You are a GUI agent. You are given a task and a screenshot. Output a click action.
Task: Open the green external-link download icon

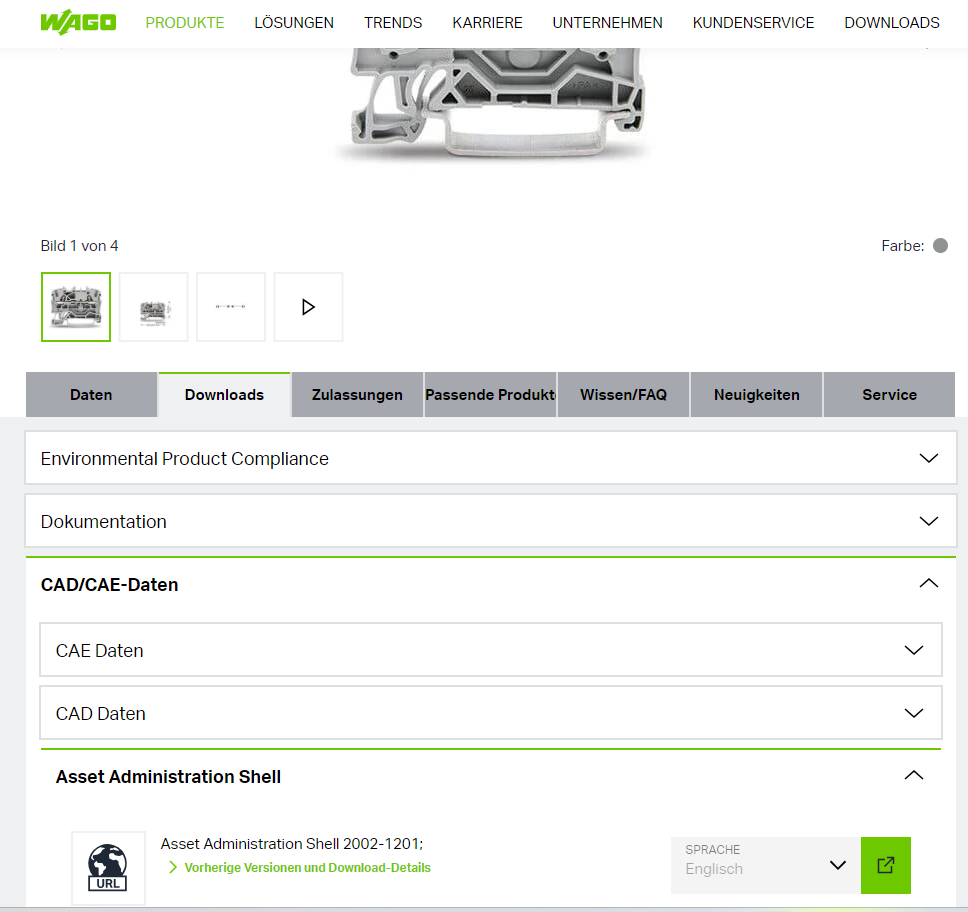tap(885, 865)
